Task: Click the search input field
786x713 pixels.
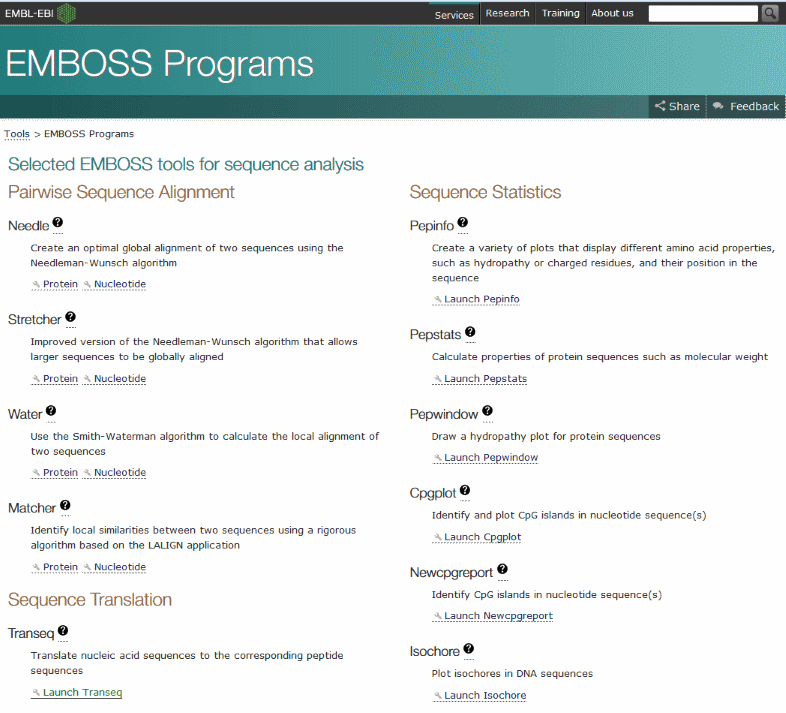Action: 703,13
